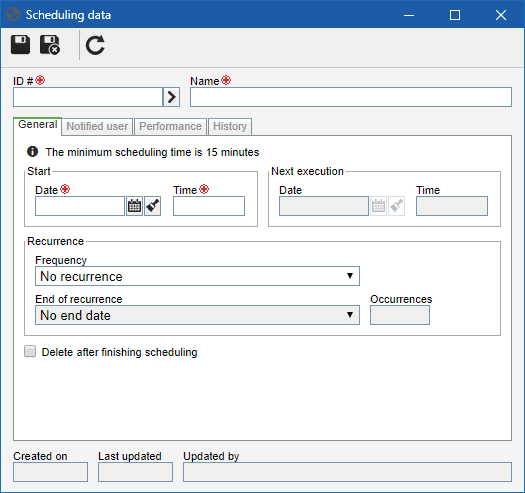This screenshot has height=493, width=525.
Task: Focus the Start Time input field
Action: tap(209, 206)
